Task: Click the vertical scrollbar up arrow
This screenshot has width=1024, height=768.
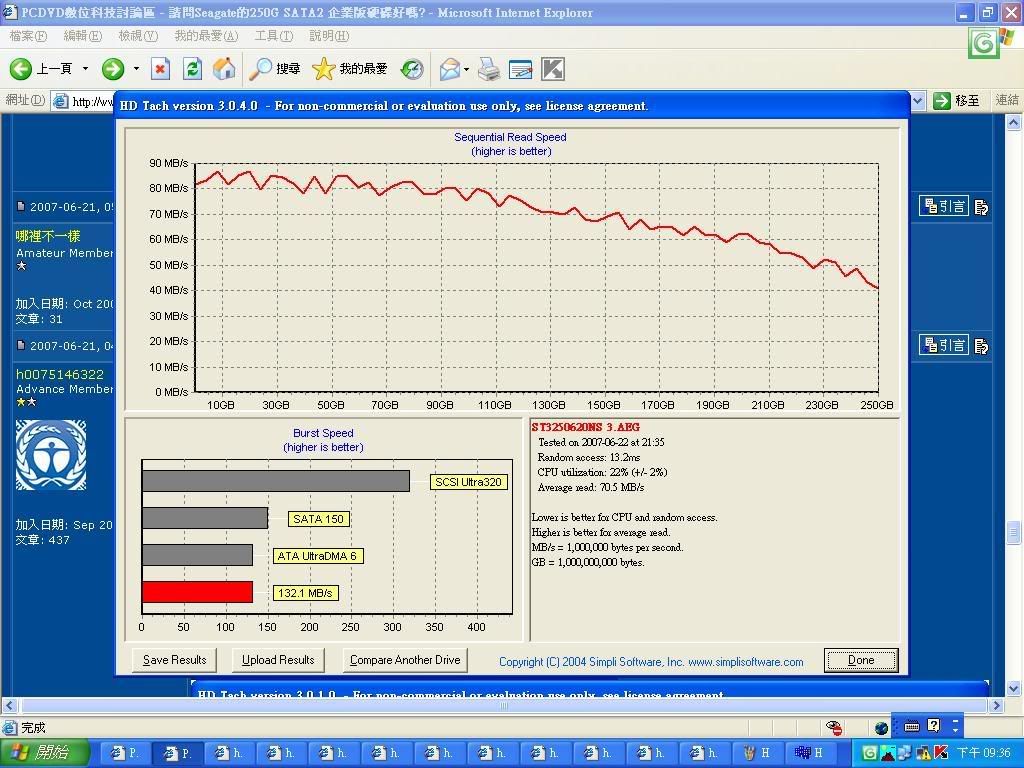Action: [x=1014, y=122]
